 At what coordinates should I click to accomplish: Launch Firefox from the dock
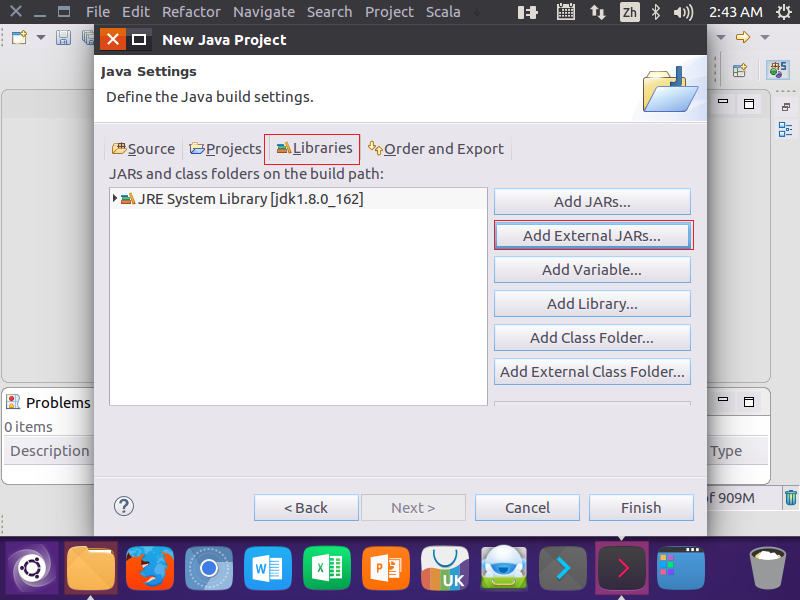pos(150,568)
